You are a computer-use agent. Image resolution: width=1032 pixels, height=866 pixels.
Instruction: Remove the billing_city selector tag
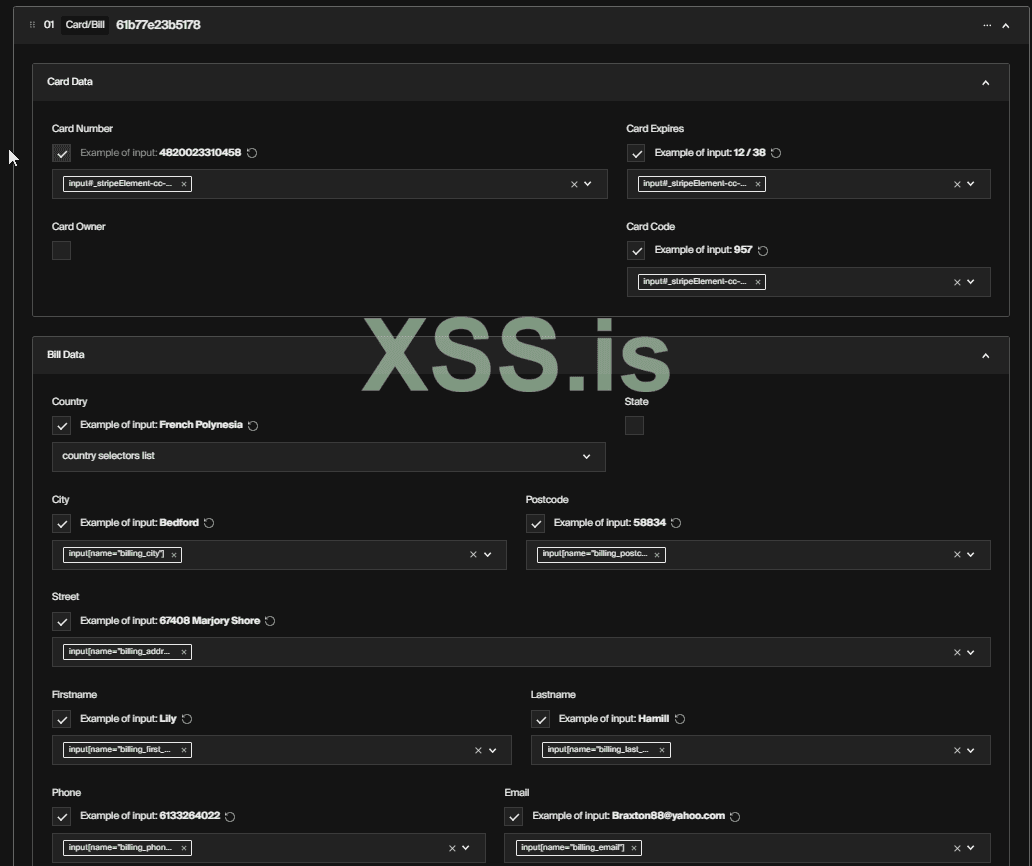174,555
